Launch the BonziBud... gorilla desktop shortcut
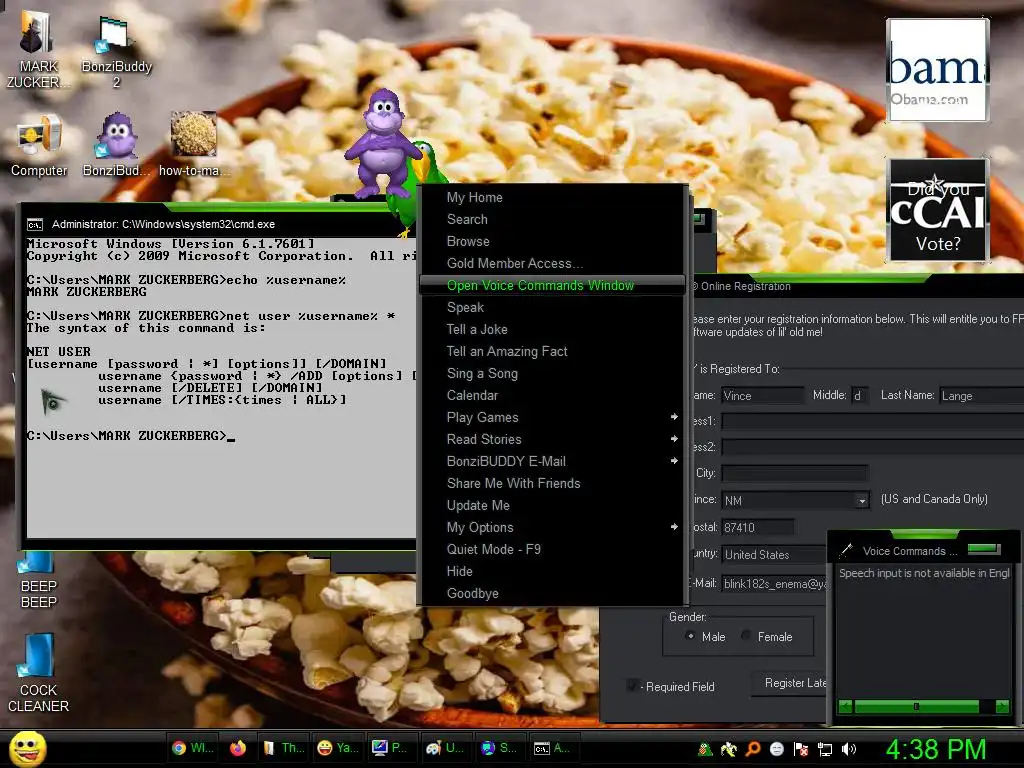The image size is (1024, 768). coord(116,145)
